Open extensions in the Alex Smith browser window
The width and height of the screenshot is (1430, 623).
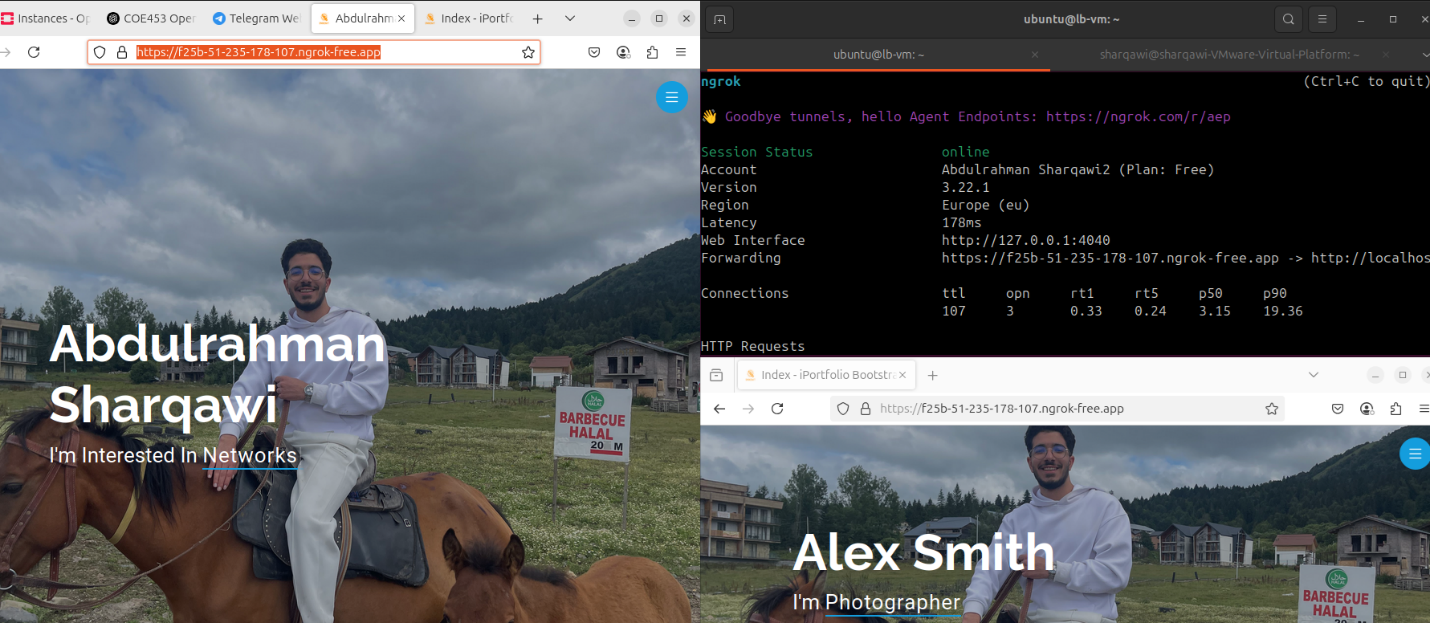pos(1395,409)
